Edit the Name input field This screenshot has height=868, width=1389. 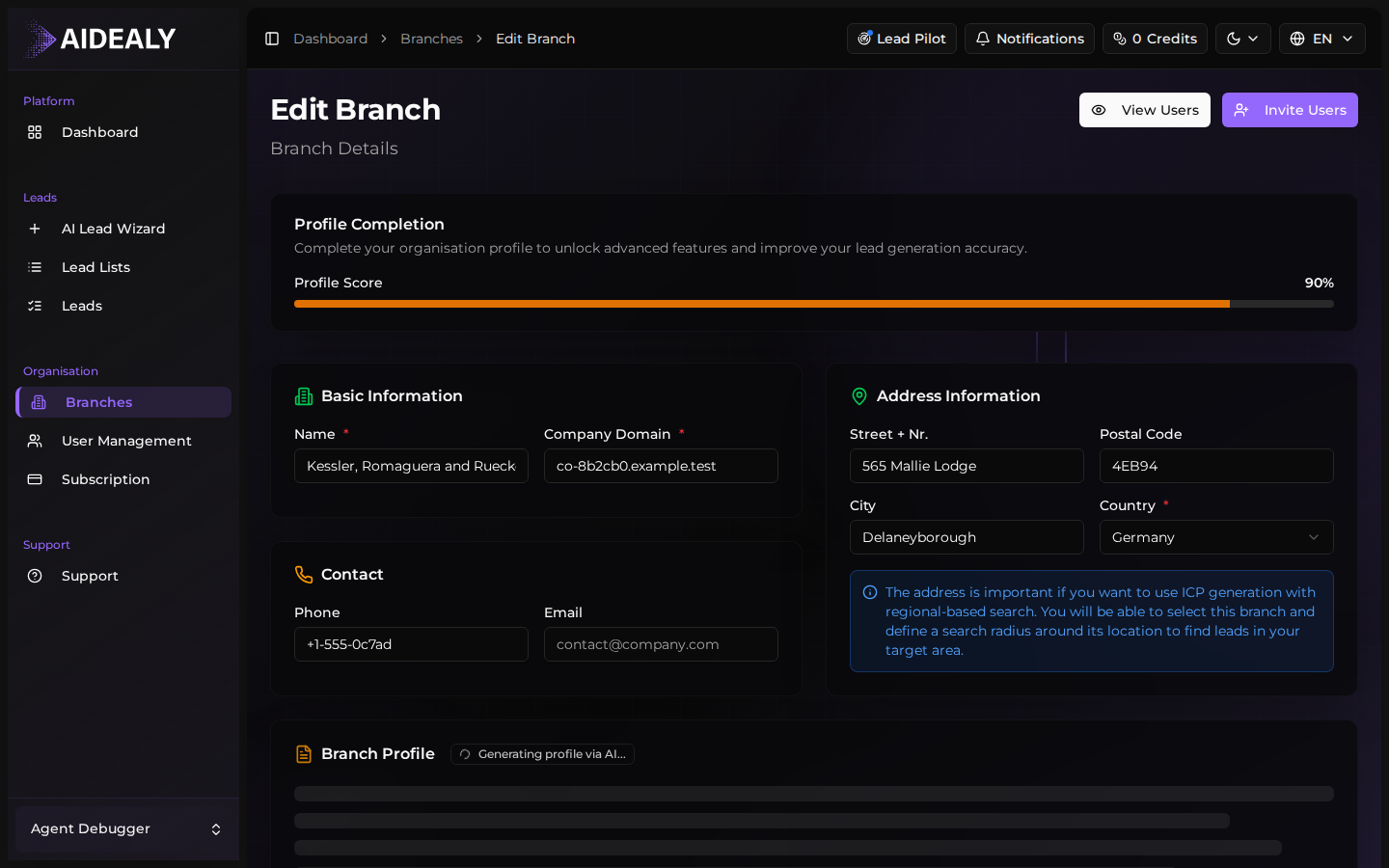pos(411,466)
